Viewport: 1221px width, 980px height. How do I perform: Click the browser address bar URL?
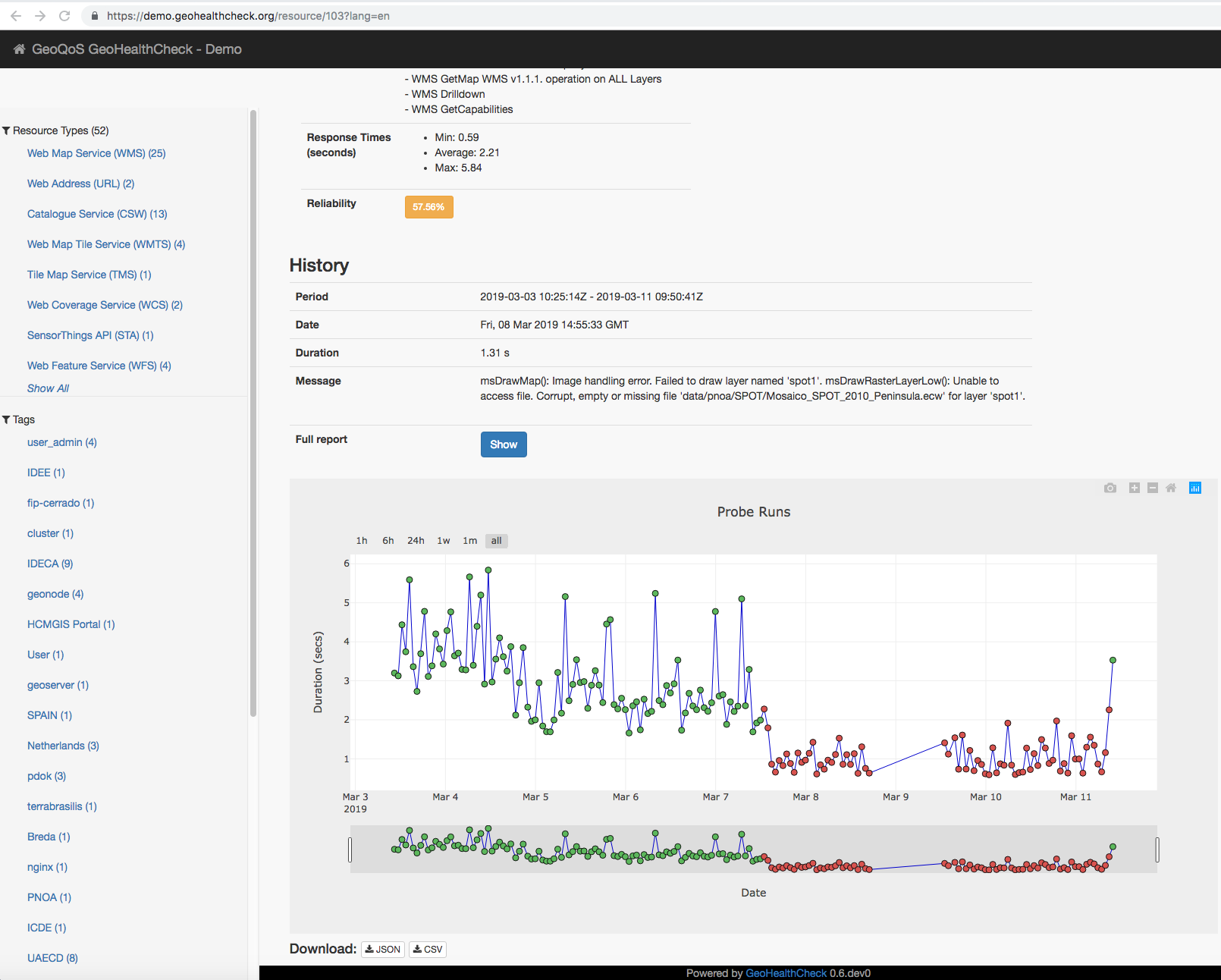pyautogui.click(x=248, y=16)
